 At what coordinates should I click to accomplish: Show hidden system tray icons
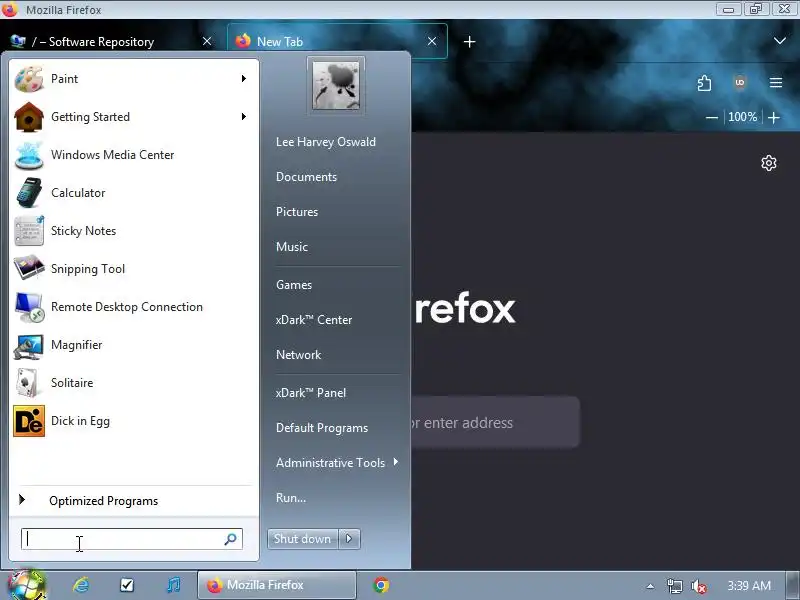tap(650, 586)
